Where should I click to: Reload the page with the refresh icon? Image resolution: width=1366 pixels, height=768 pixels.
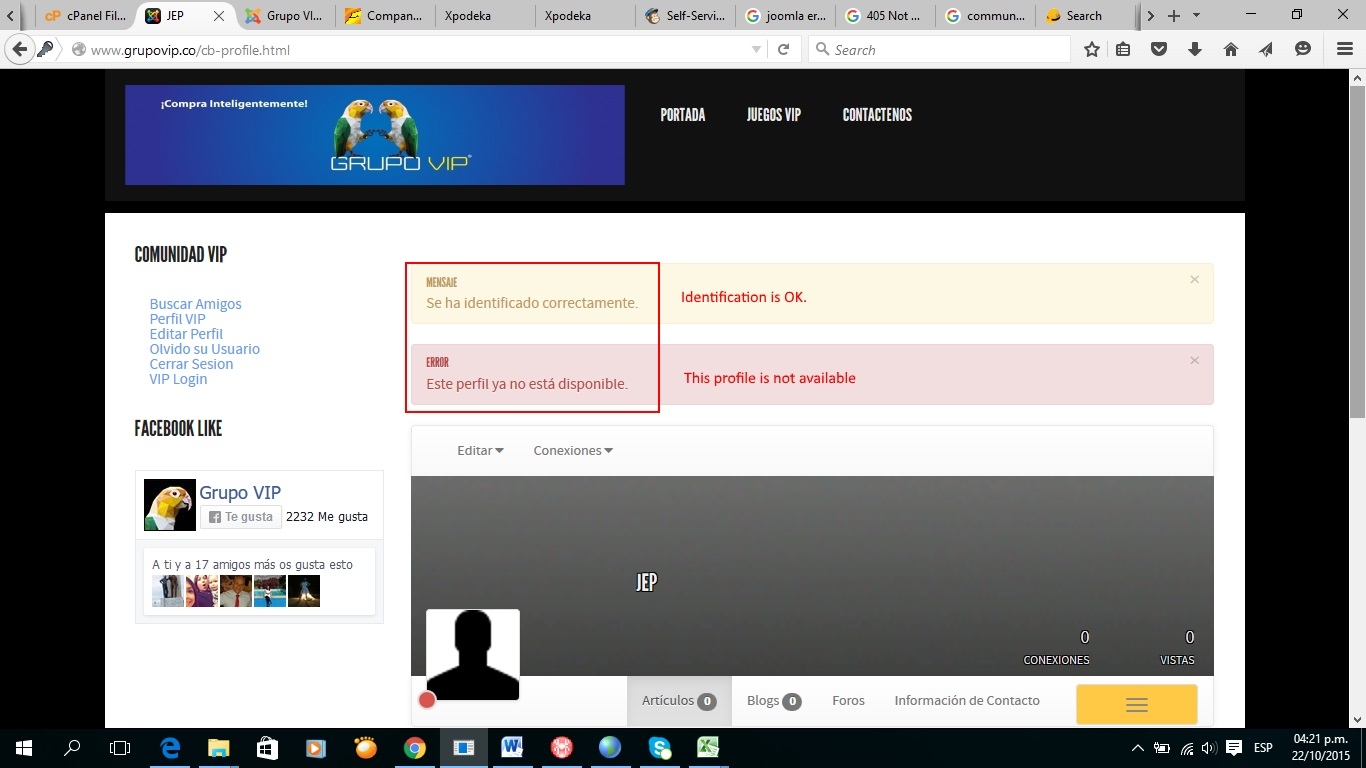tap(784, 49)
